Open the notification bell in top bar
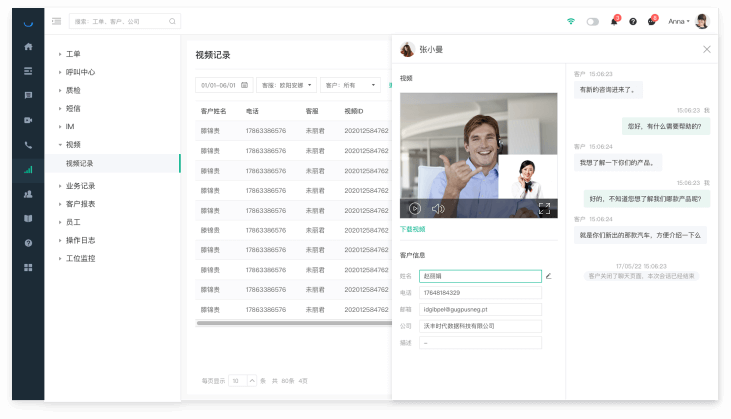The height and width of the screenshot is (419, 731). point(614,21)
